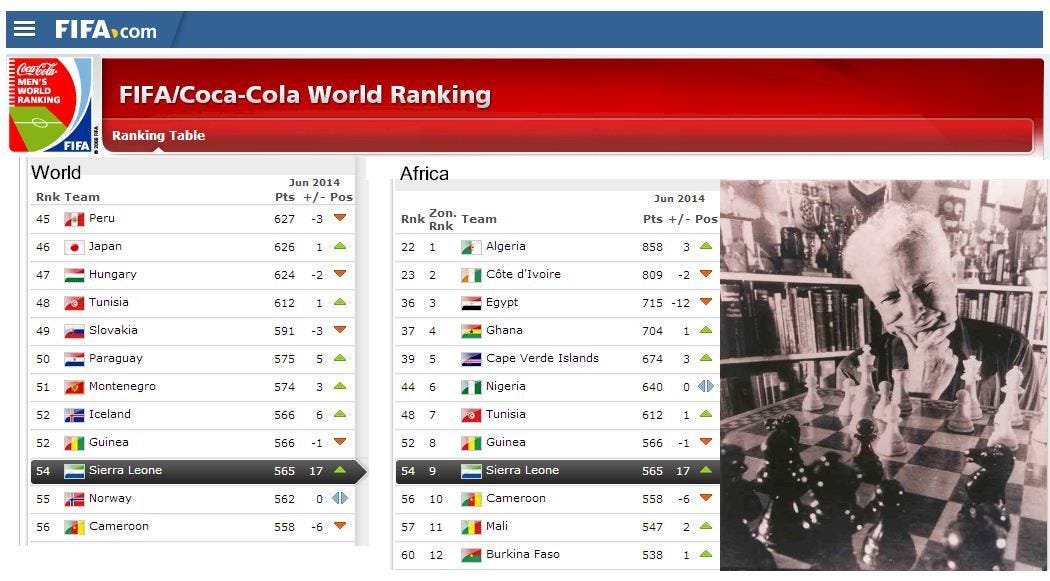The height and width of the screenshot is (581, 1050).
Task: Click Nigeria's flag icon
Action: pyautogui.click(x=471, y=387)
